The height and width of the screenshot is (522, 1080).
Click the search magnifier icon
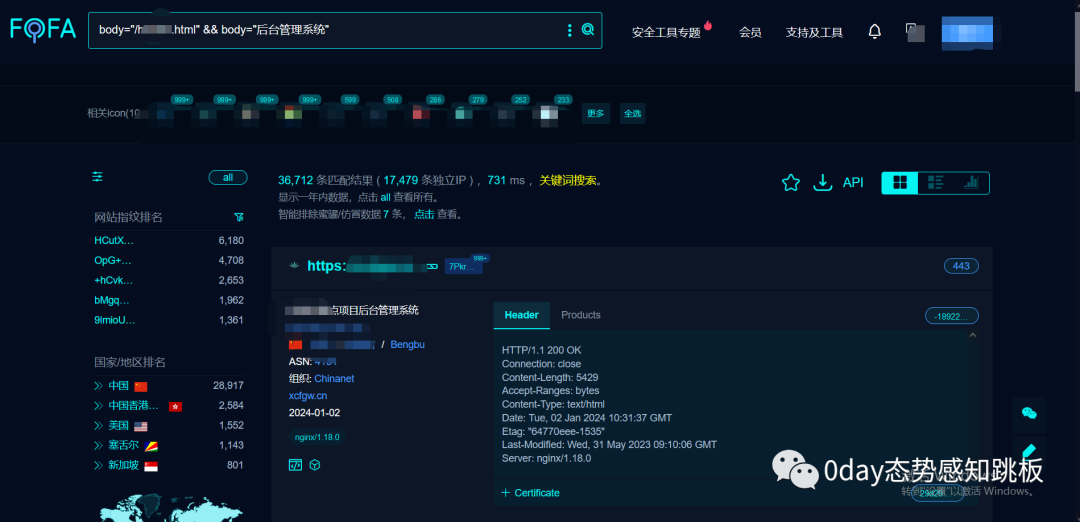tap(588, 30)
